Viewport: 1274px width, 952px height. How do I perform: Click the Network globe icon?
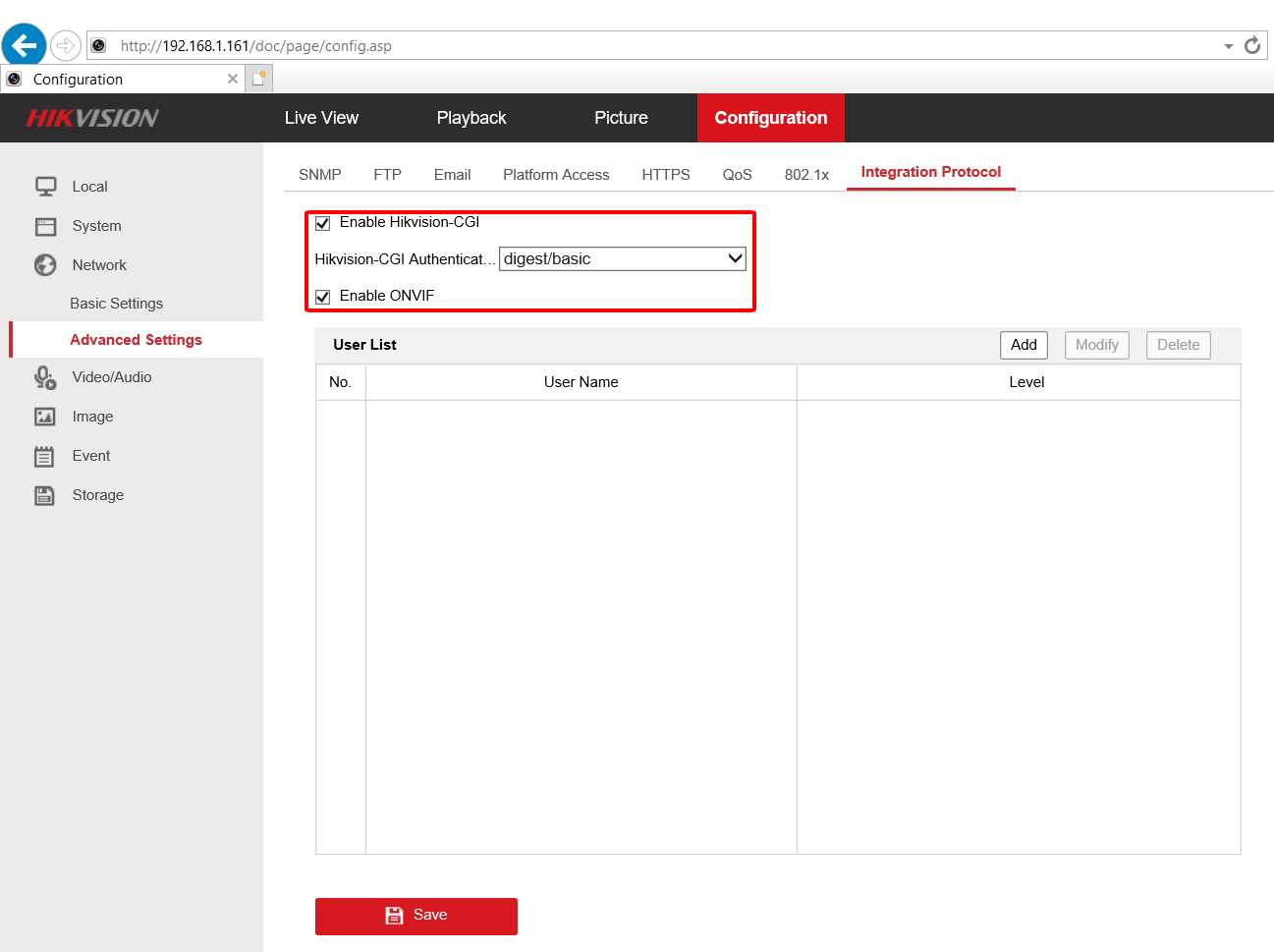point(45,265)
